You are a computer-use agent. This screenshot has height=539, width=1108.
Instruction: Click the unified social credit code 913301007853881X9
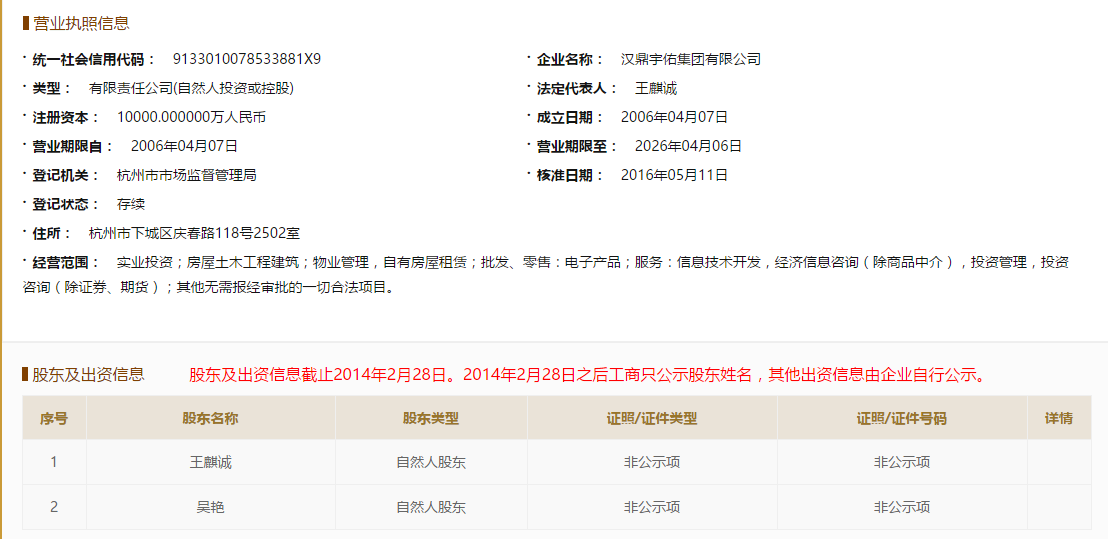point(247,59)
